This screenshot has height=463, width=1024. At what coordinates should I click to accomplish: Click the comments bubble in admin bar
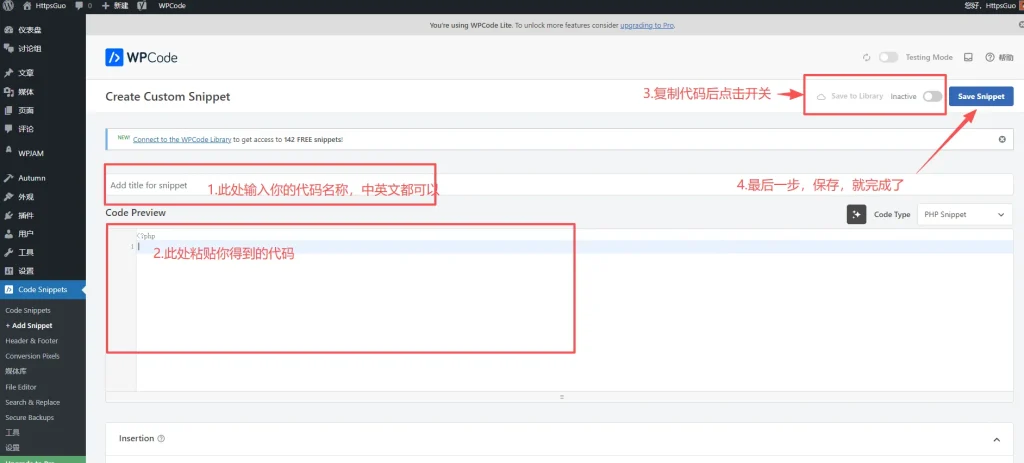point(79,6)
